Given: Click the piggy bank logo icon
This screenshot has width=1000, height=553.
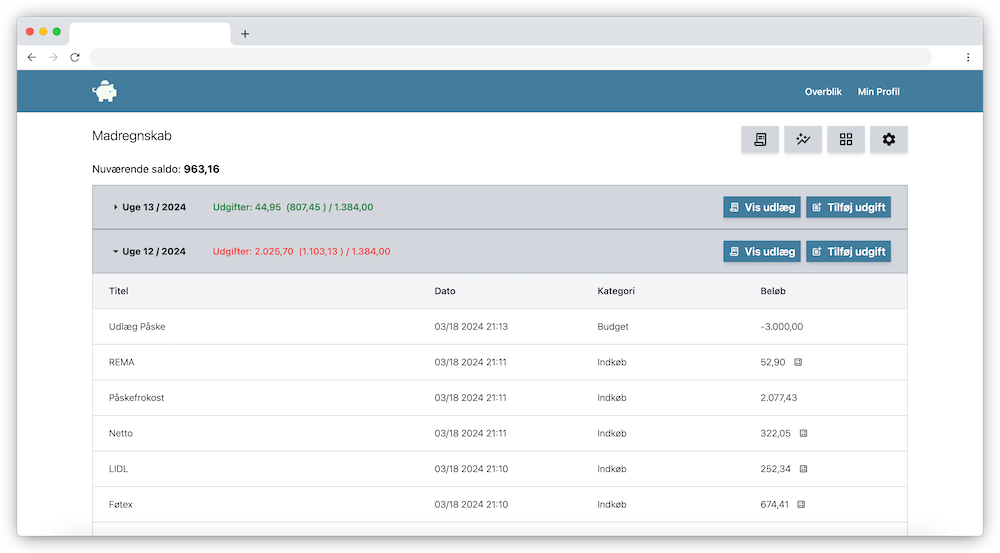Looking at the screenshot, I should pos(105,91).
